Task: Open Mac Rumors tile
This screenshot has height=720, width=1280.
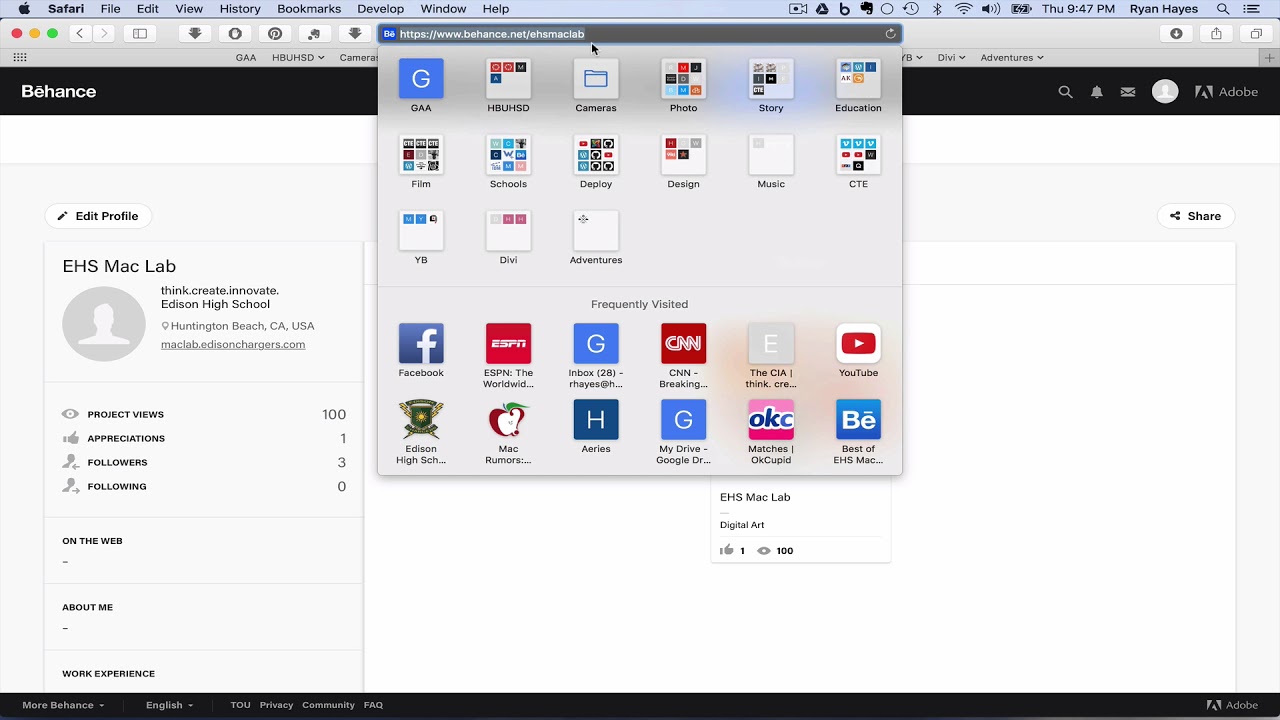Action: pos(508,420)
